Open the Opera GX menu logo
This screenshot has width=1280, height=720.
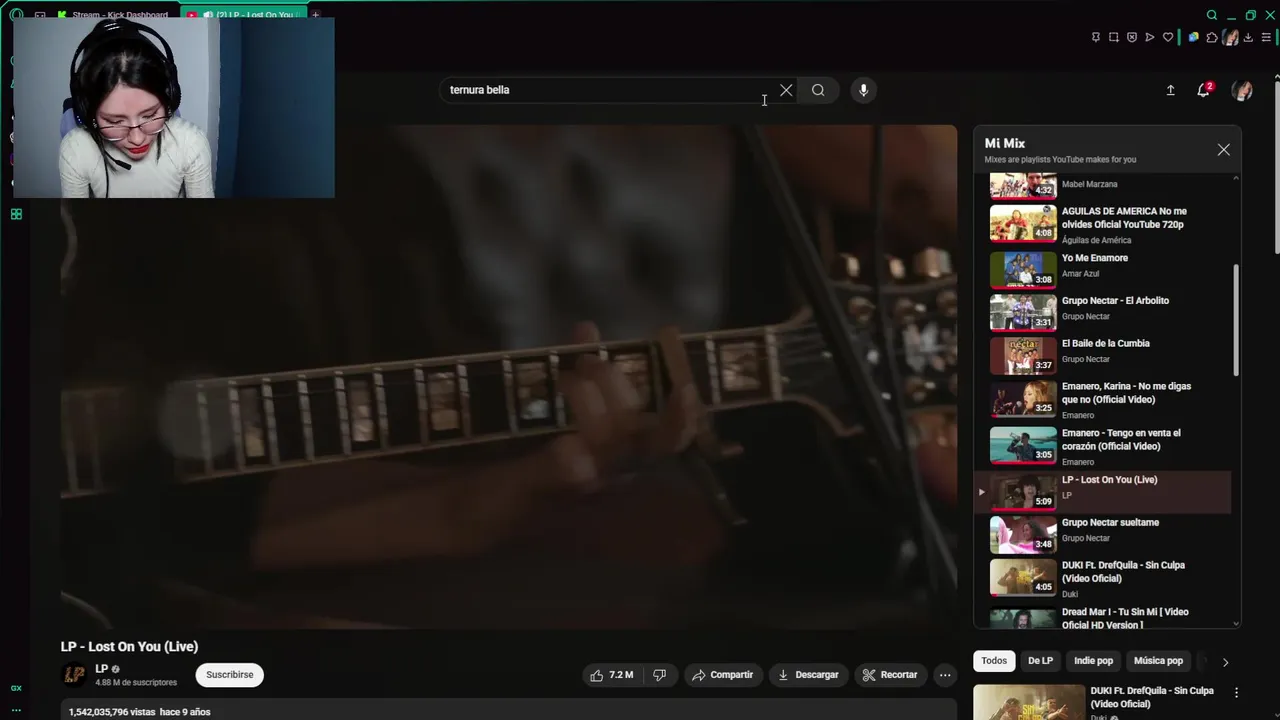point(16,15)
